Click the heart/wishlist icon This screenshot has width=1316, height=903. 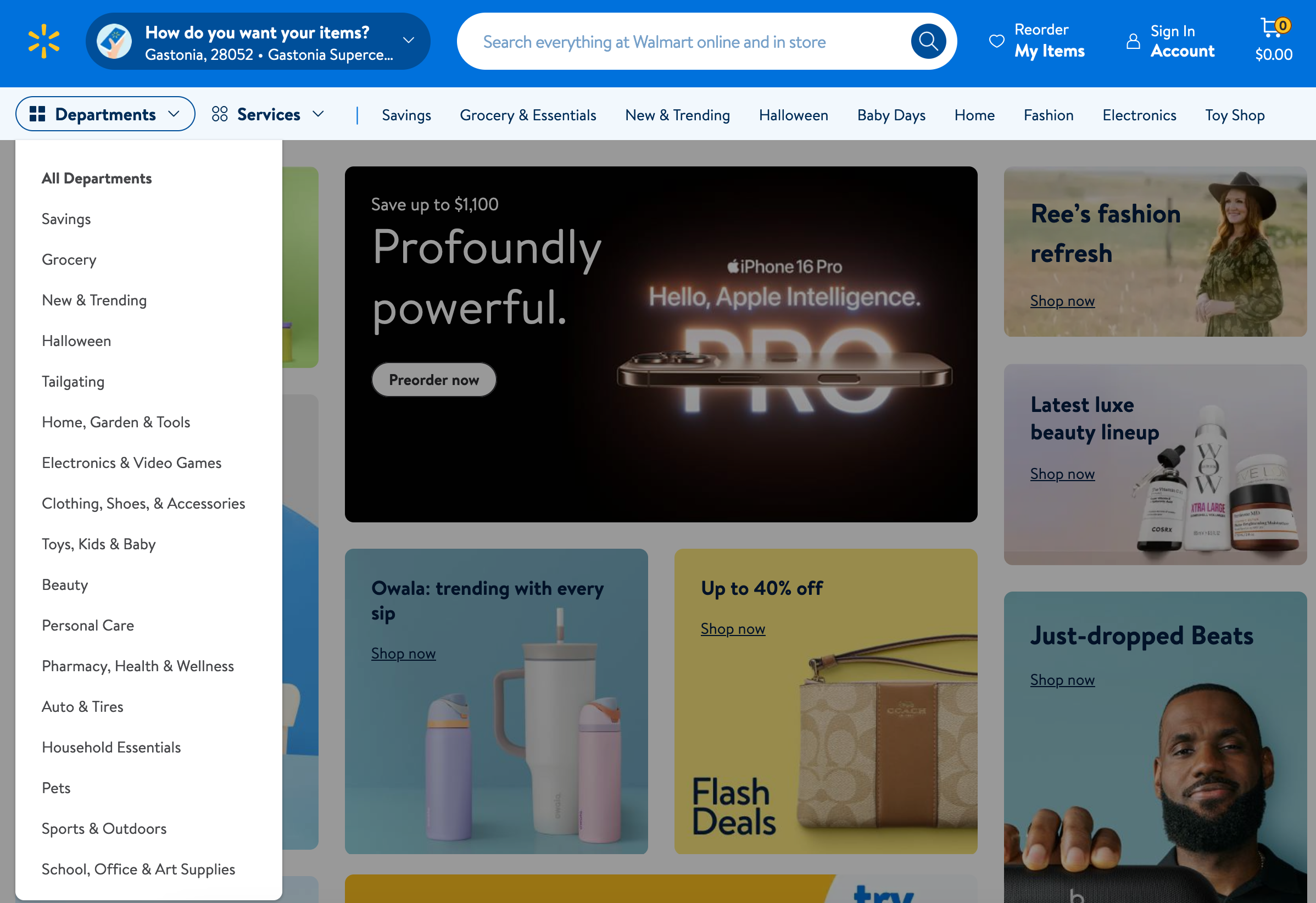pos(997,41)
